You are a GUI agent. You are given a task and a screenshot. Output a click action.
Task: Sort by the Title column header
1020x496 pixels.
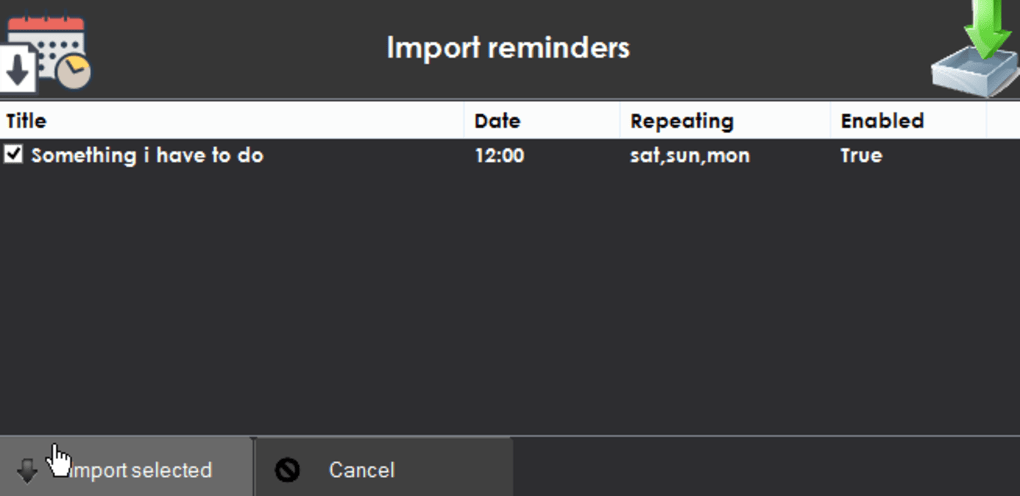click(232, 121)
